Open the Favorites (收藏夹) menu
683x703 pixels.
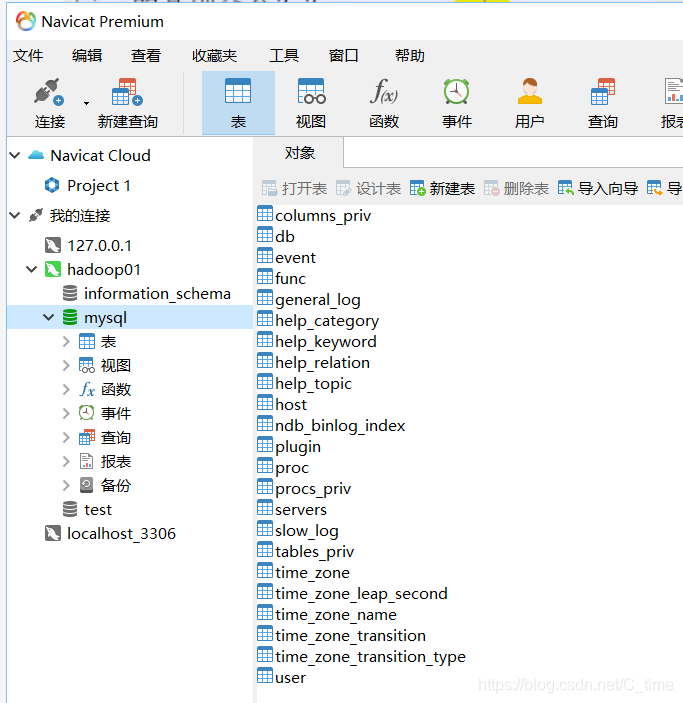pos(214,56)
